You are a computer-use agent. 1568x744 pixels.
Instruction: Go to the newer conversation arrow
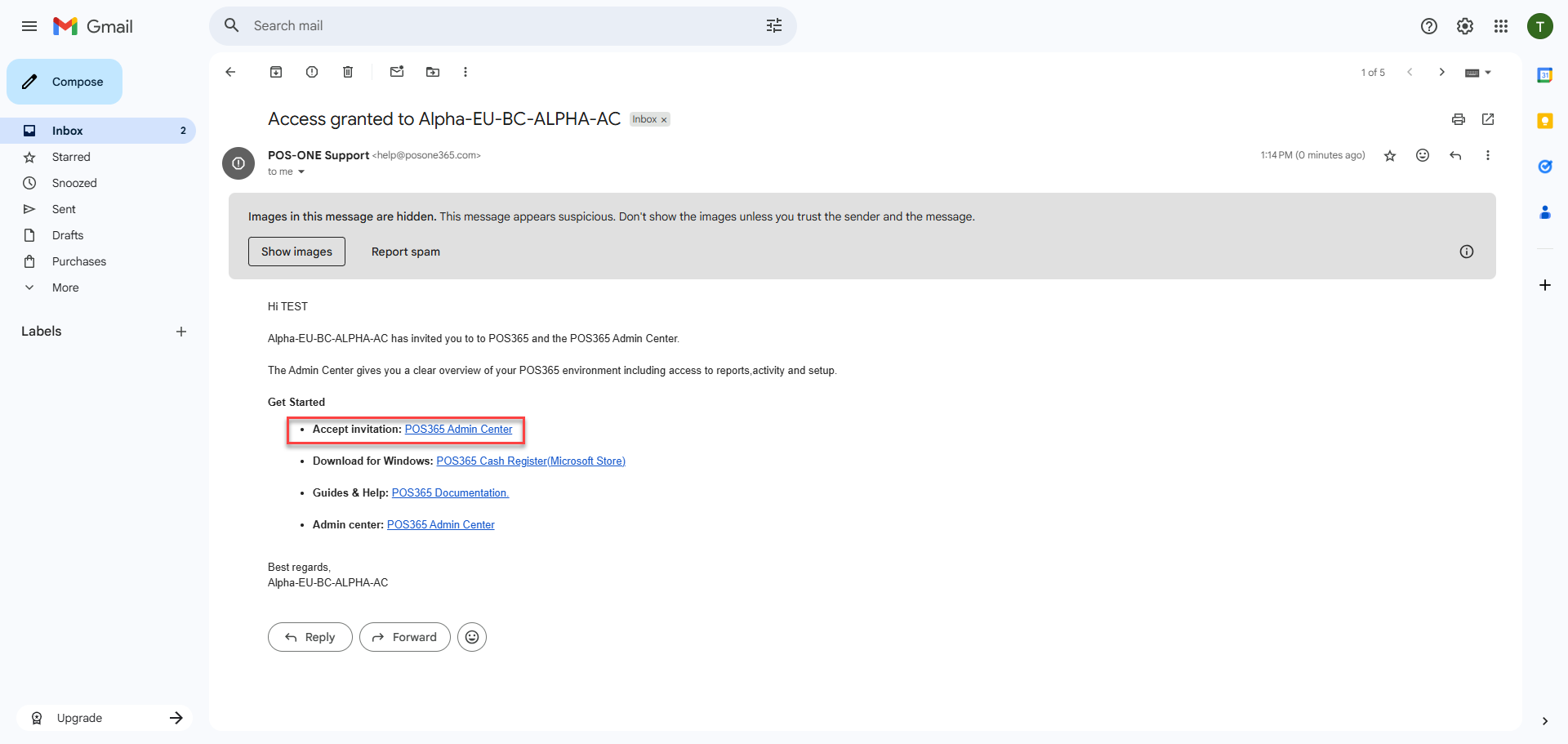[x=1410, y=72]
